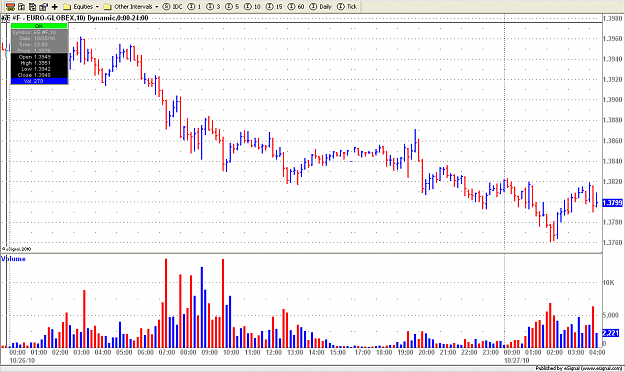
Task: Click the current volume marker 2,221
Action: [x=611, y=333]
